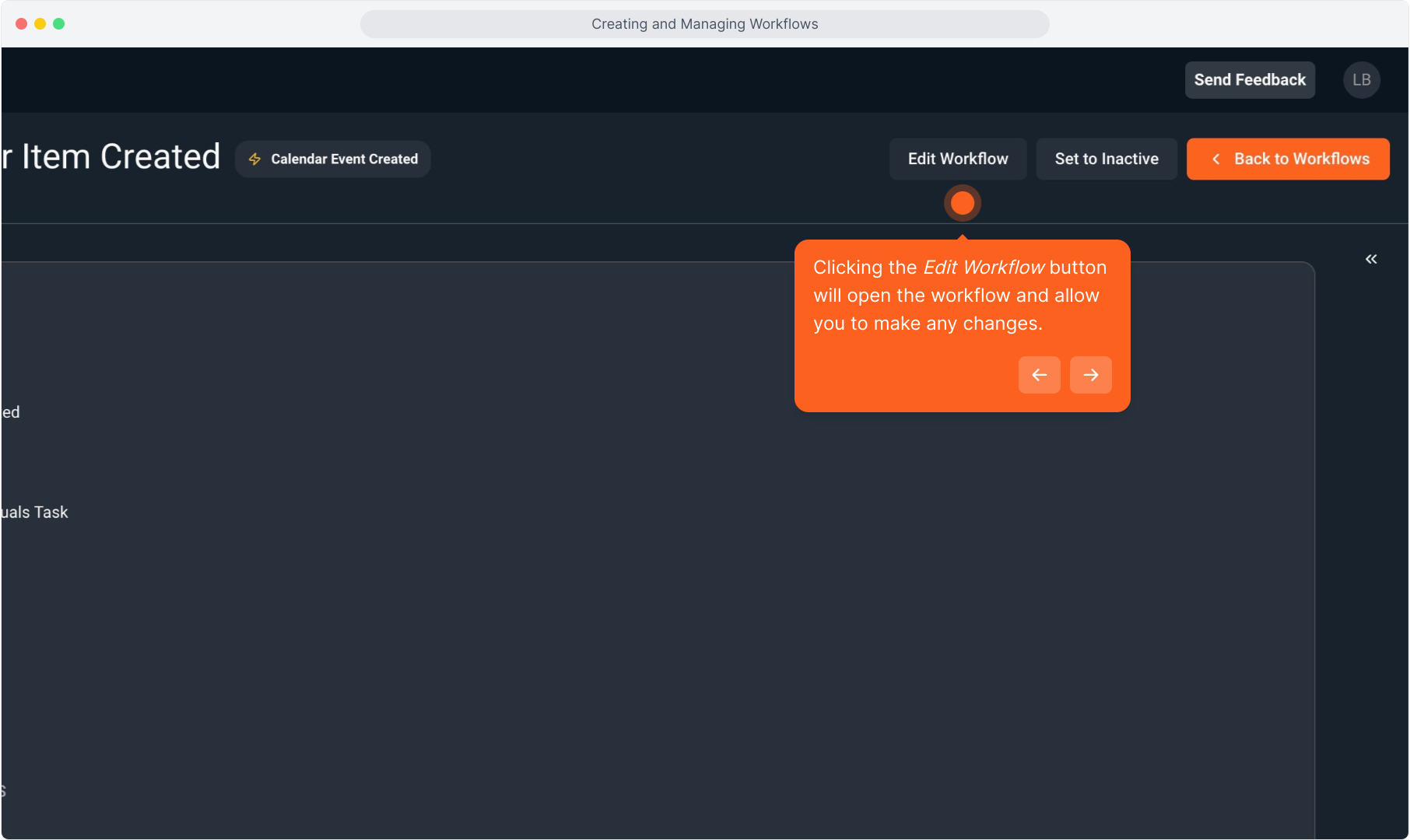Click the step label ending in "ed"
The width and height of the screenshot is (1410, 840).
11,412
